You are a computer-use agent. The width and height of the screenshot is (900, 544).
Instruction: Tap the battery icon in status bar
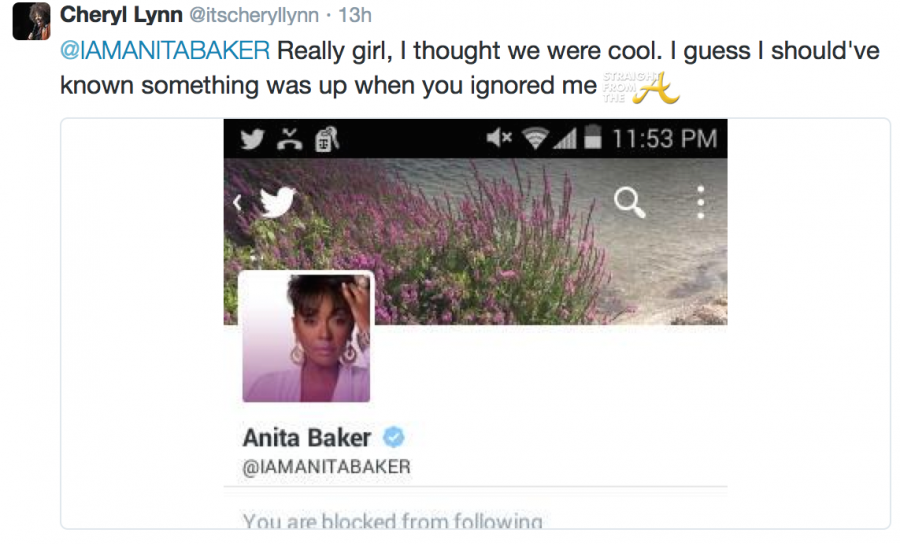point(594,139)
